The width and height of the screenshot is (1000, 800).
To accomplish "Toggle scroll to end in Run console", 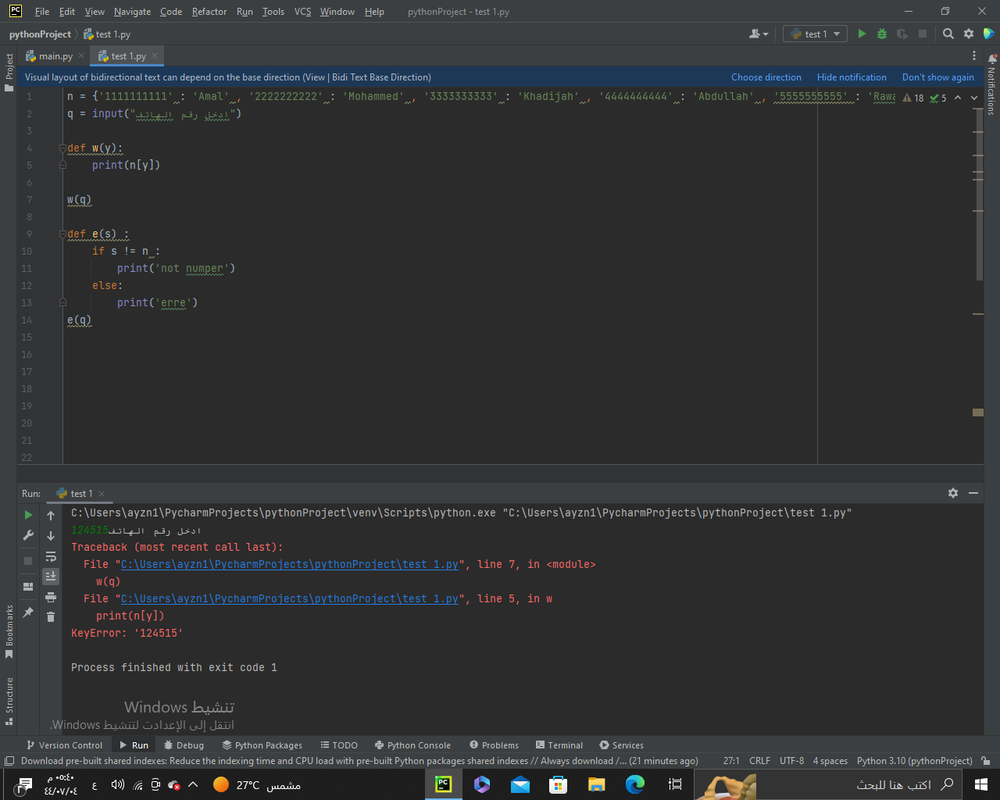I will click(x=50, y=576).
